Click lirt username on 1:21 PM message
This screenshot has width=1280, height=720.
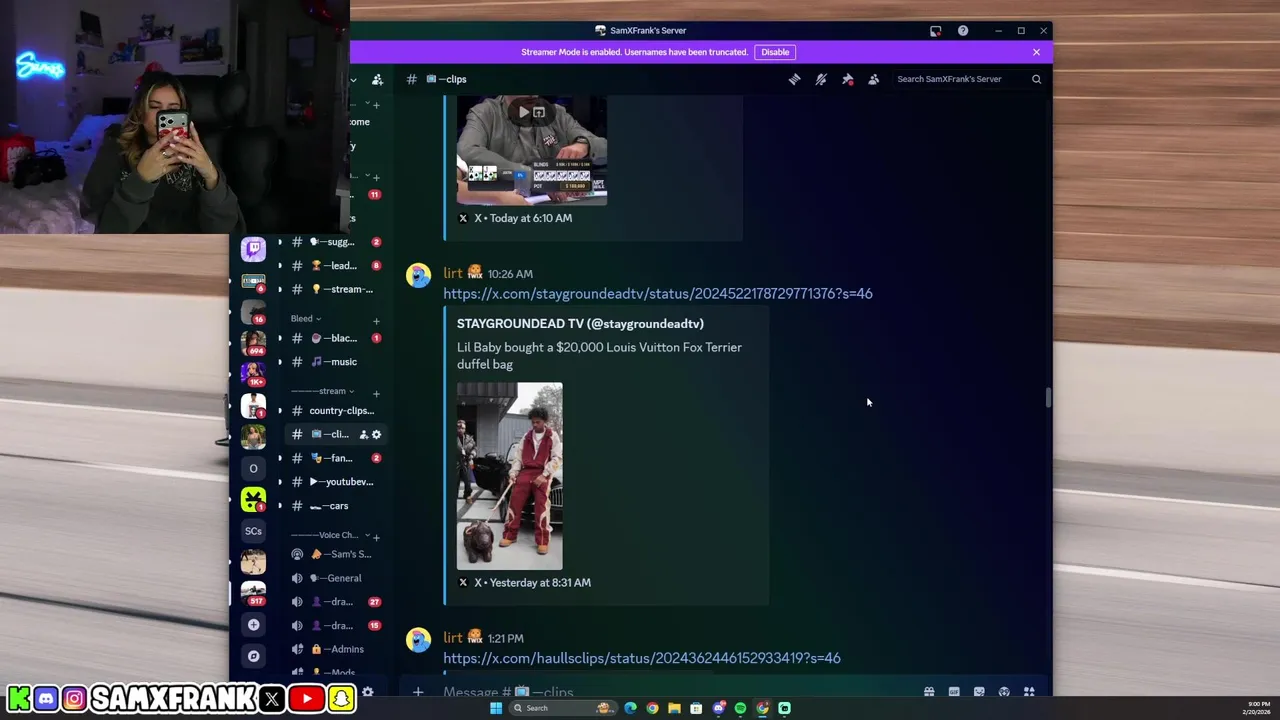453,638
